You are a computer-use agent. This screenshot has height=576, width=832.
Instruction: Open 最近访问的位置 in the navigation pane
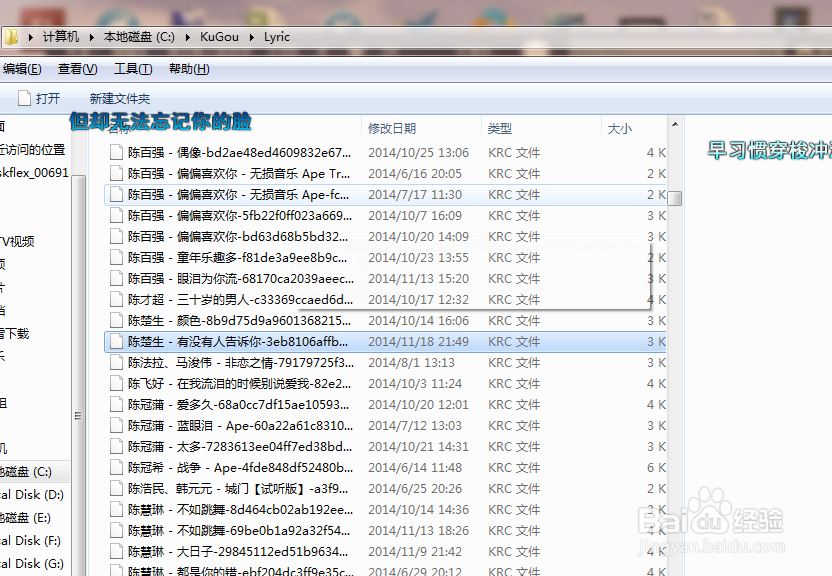pos(33,150)
